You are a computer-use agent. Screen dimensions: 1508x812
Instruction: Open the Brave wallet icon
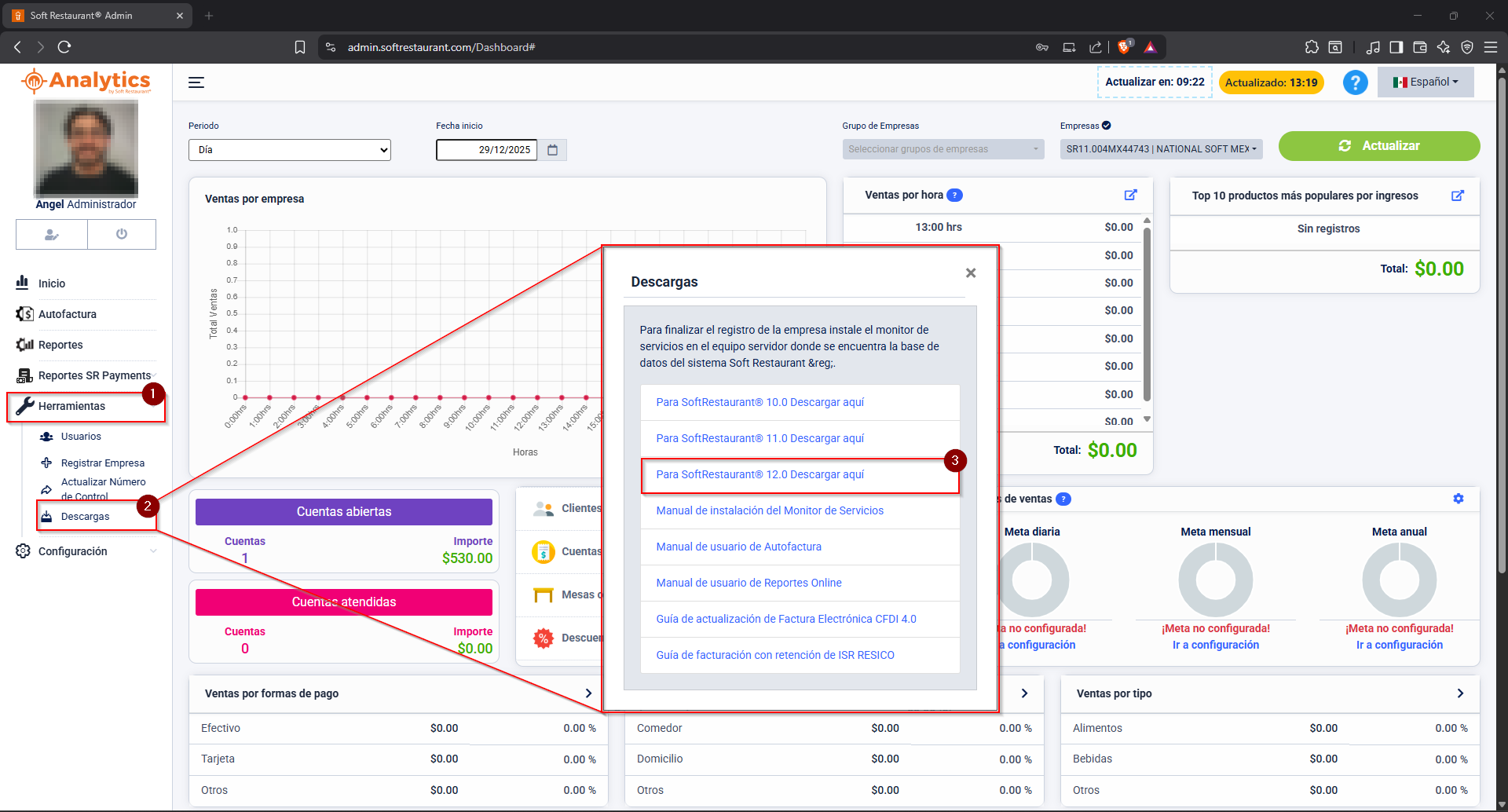(x=1419, y=47)
